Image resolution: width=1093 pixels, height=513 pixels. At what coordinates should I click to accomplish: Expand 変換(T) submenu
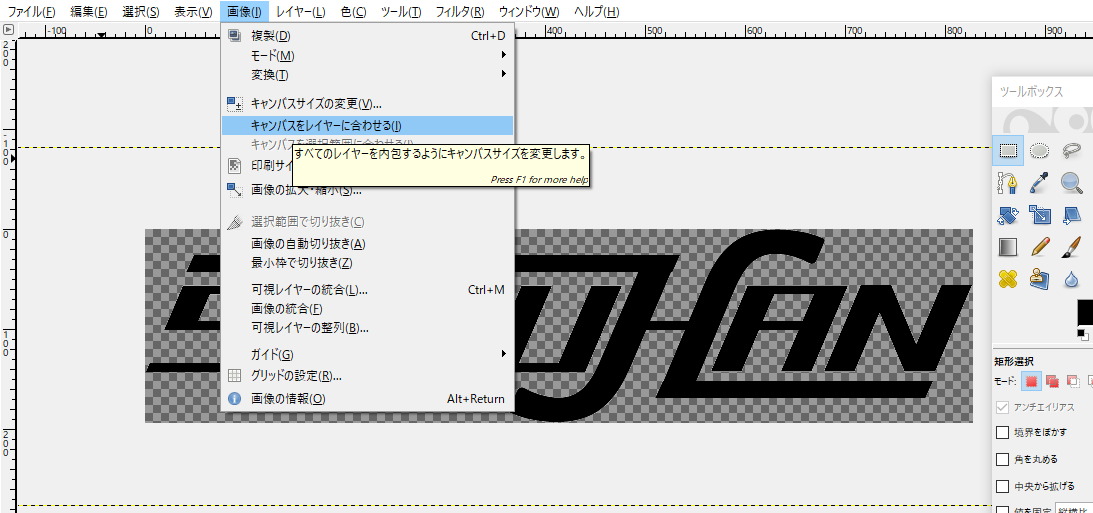click(367, 75)
